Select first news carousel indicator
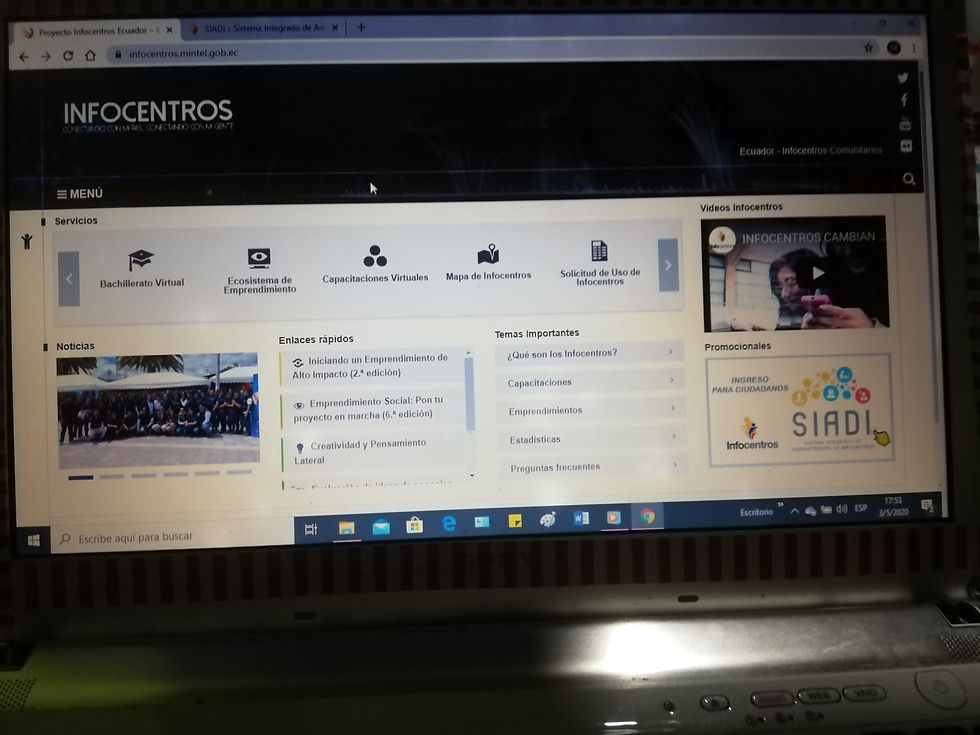 point(81,477)
